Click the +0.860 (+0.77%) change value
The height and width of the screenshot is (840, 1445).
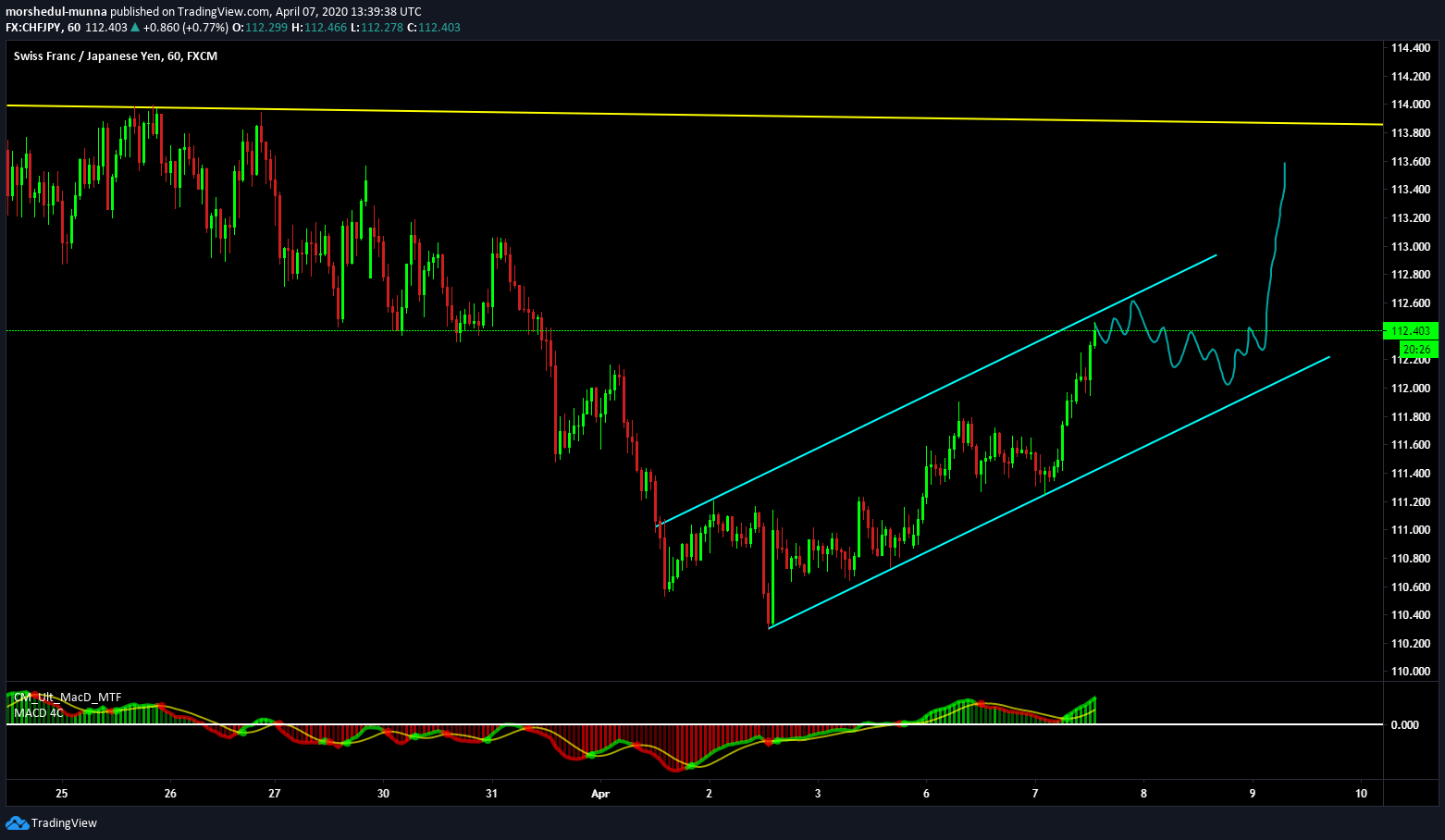coord(185,28)
